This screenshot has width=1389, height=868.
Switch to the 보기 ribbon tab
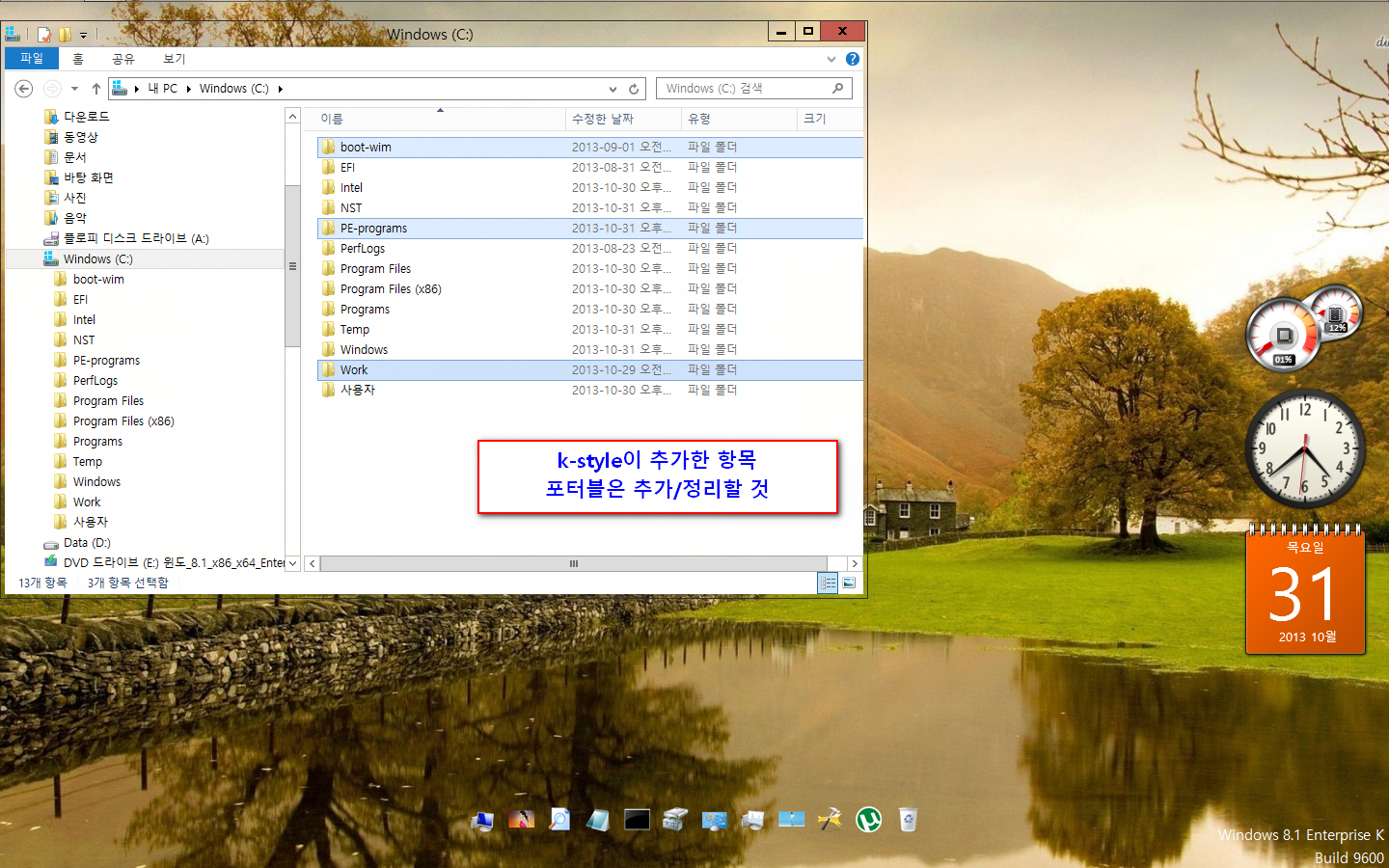click(x=174, y=59)
